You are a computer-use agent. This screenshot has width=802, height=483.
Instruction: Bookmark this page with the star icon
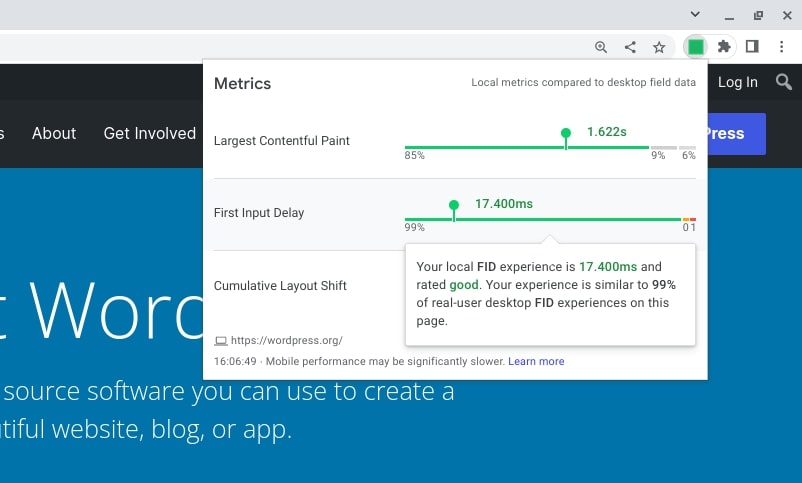pyautogui.click(x=659, y=47)
